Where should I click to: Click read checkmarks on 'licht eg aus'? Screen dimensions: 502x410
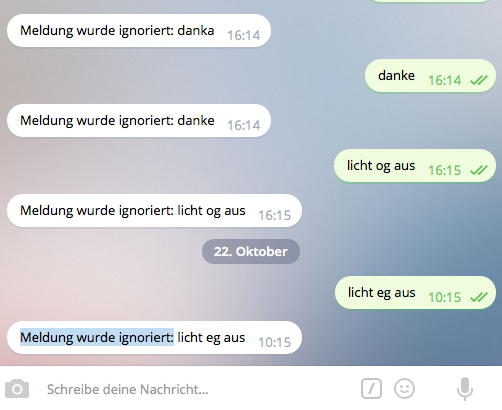coord(479,297)
